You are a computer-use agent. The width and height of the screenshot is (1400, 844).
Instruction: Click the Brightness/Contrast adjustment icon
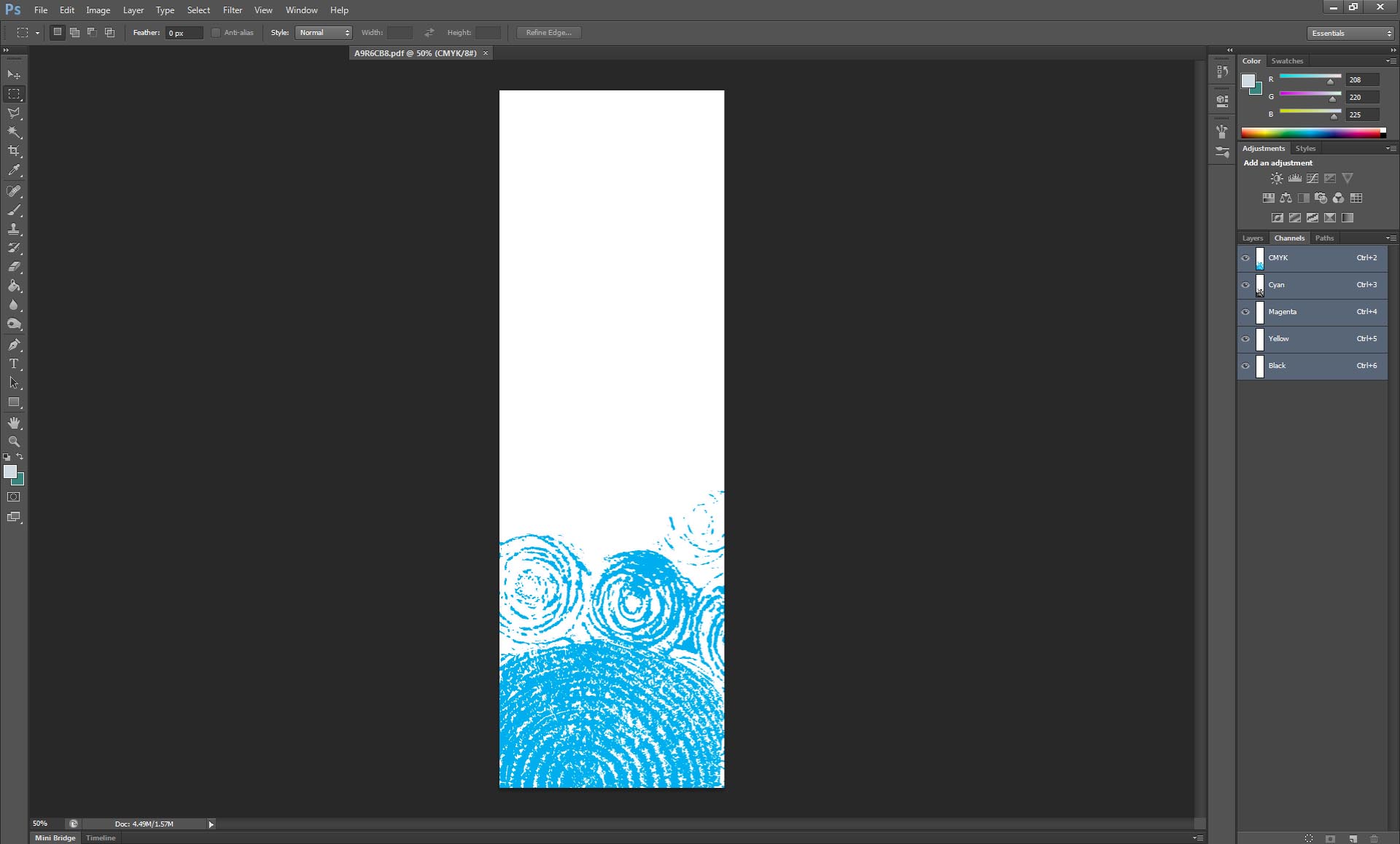pyautogui.click(x=1277, y=179)
